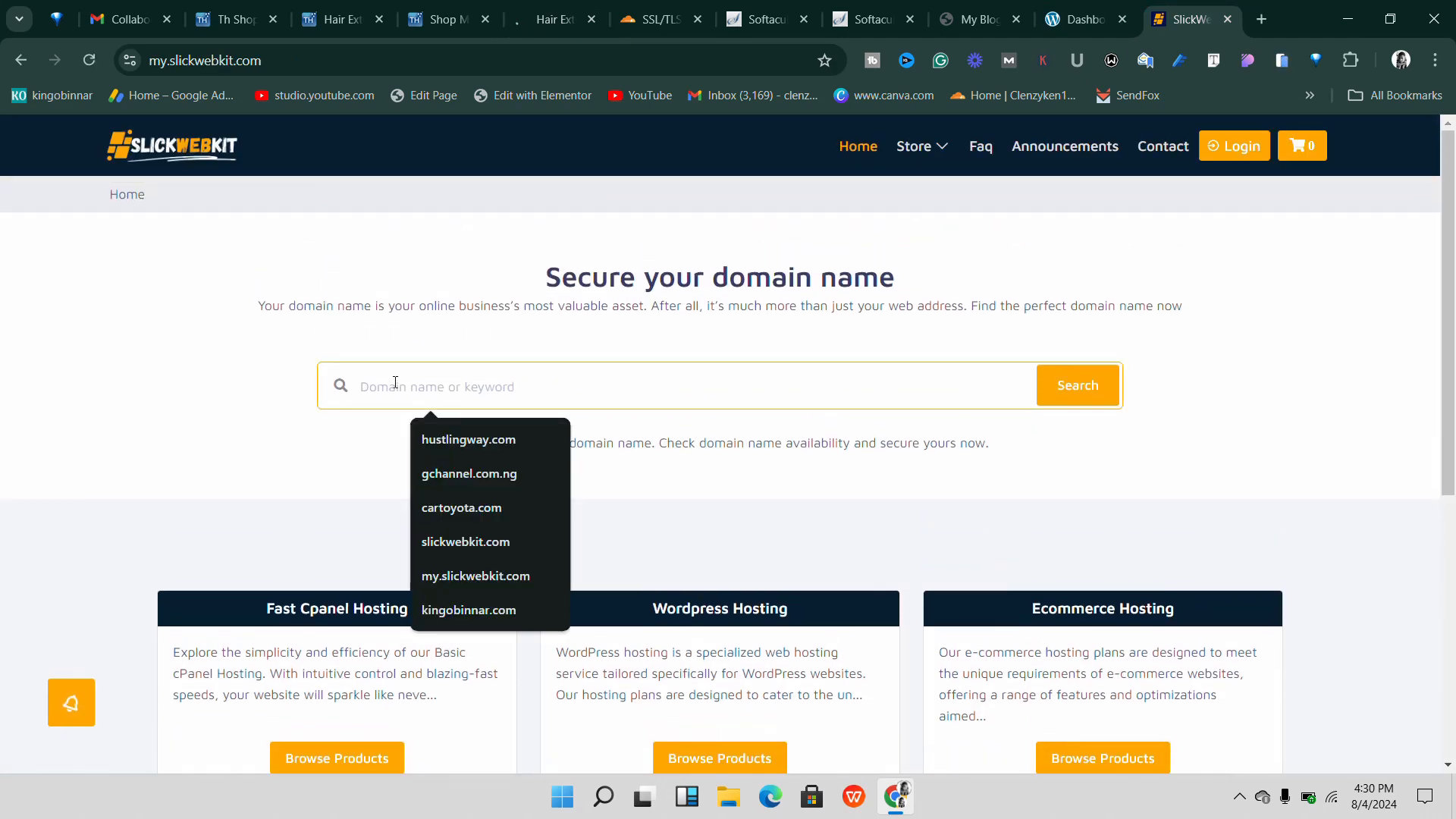Switch to the Dashboard WordPress tab
Viewport: 1456px width, 819px height.
coord(1085,19)
